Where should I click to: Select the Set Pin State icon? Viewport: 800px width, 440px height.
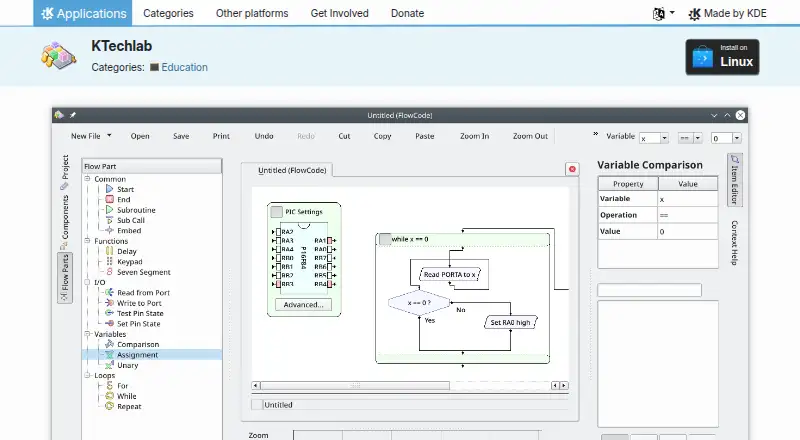[x=109, y=324]
